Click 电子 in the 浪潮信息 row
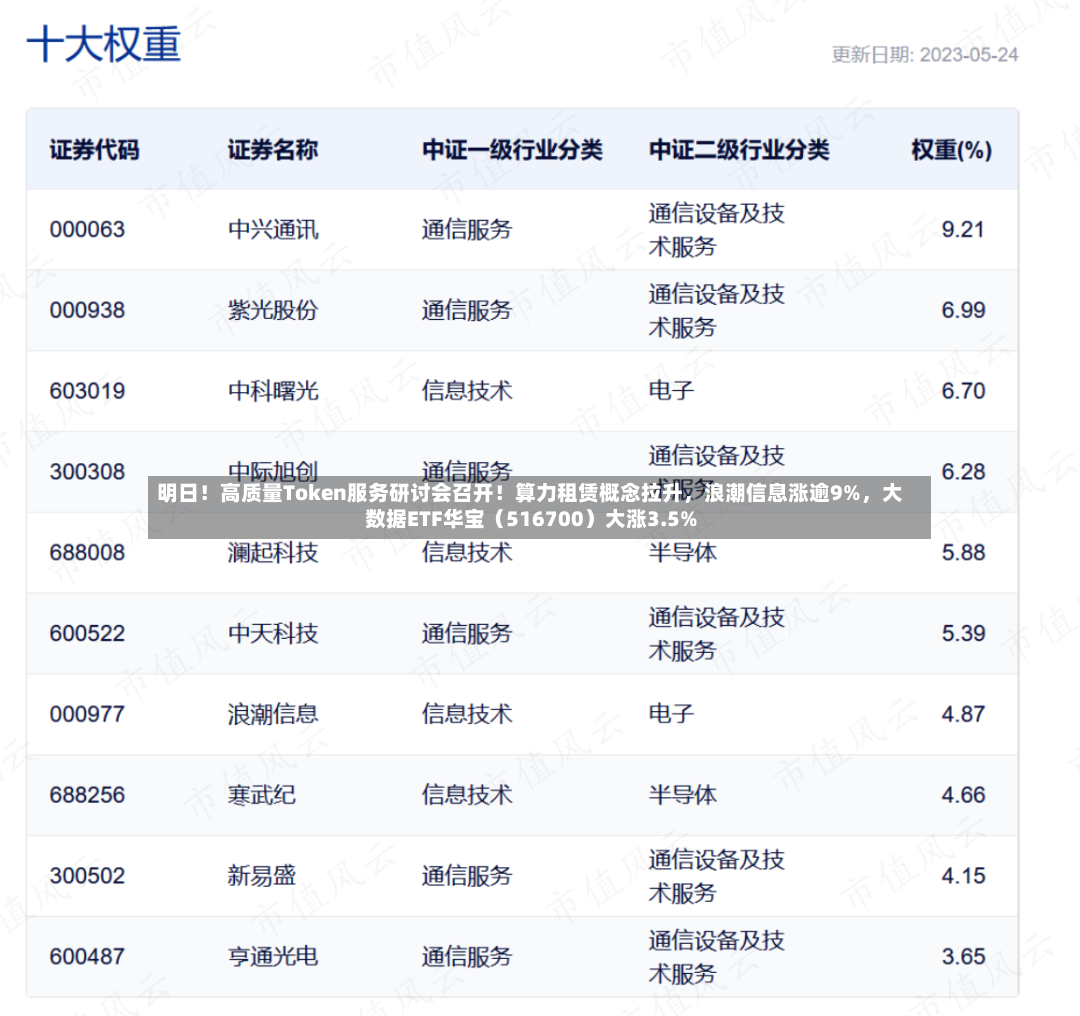Image resolution: width=1080 pixels, height=1016 pixels. [671, 714]
